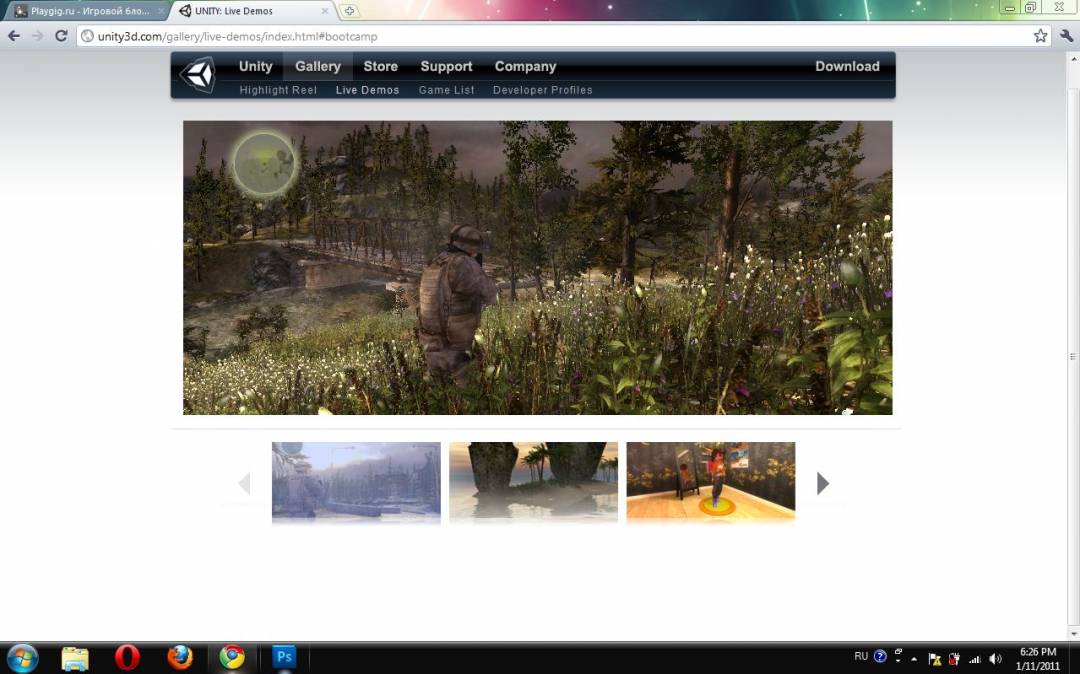The height and width of the screenshot is (674, 1080).
Task: Click the page vertical scrollbar
Action: pyautogui.click(x=1073, y=356)
